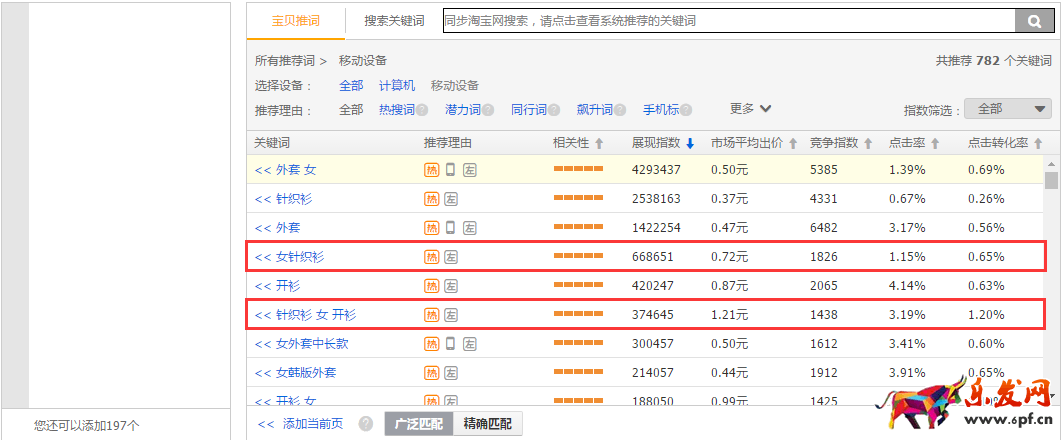Viewport: 1063px width, 440px height.
Task: Expand the 更多 recommendation reasons
Action: tap(750, 109)
